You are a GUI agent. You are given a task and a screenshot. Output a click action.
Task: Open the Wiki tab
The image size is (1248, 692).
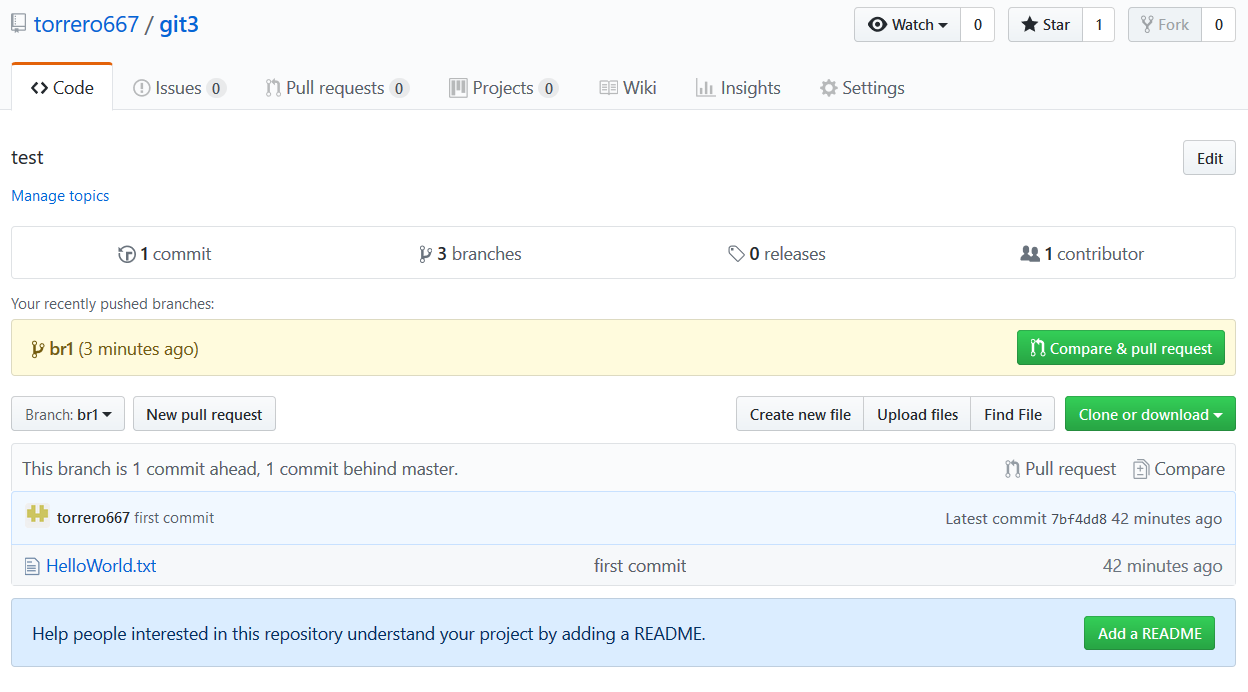[x=628, y=88]
